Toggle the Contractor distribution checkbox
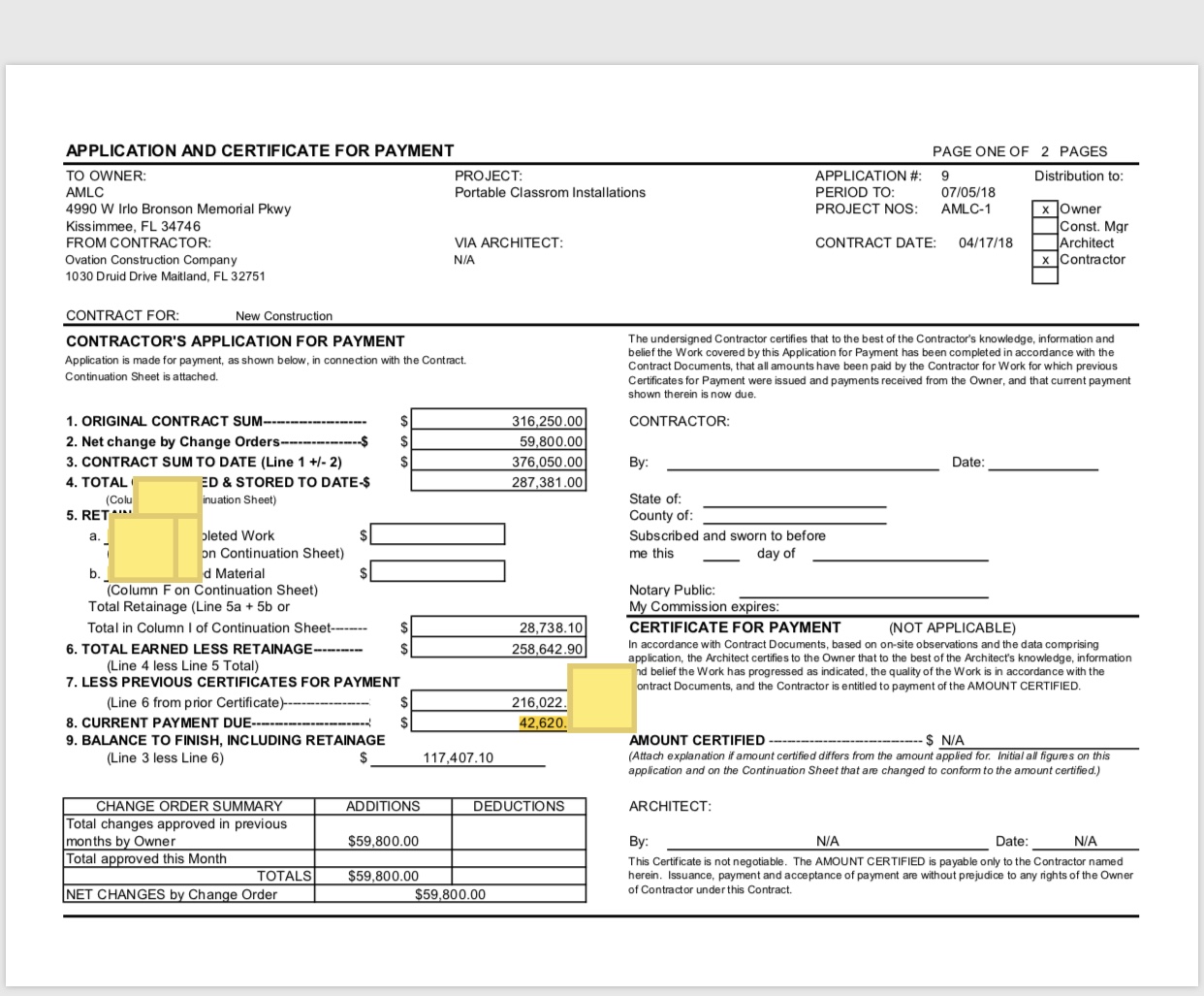Viewport: 1204px width, 996px height. pyautogui.click(x=1045, y=259)
